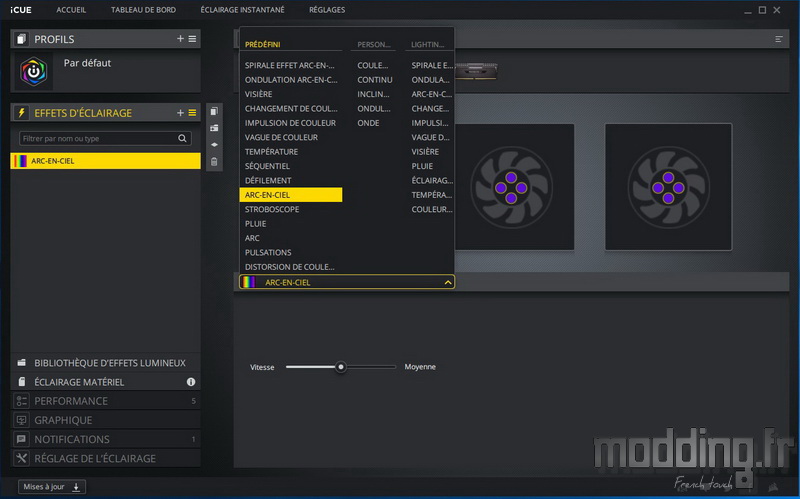
Task: Add a new lighting effect with plus icon
Action: [x=180, y=113]
